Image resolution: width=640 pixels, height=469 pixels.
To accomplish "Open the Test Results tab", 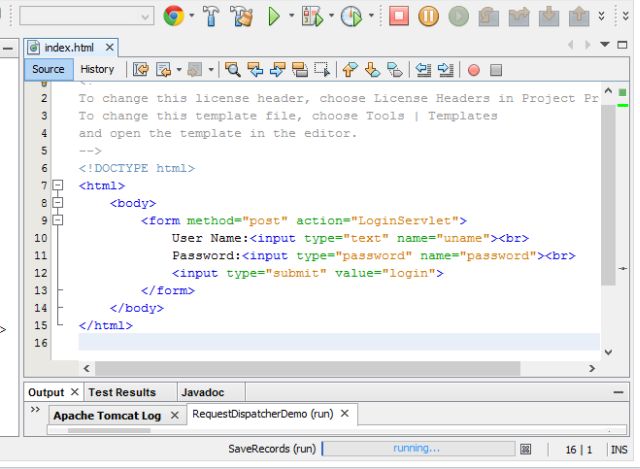I will click(122, 393).
